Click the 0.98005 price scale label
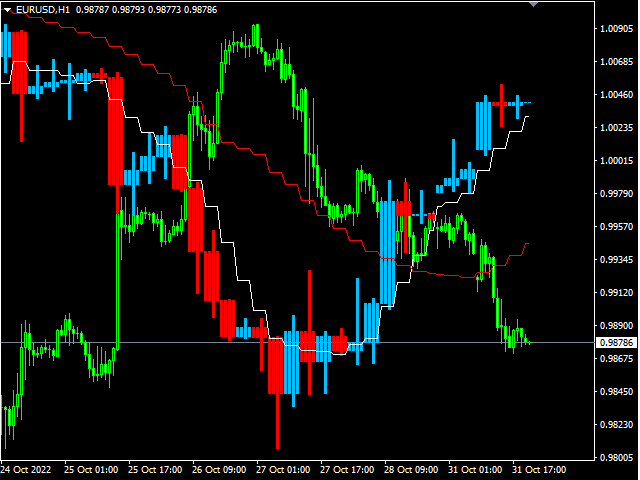The image size is (640, 480). (616, 458)
